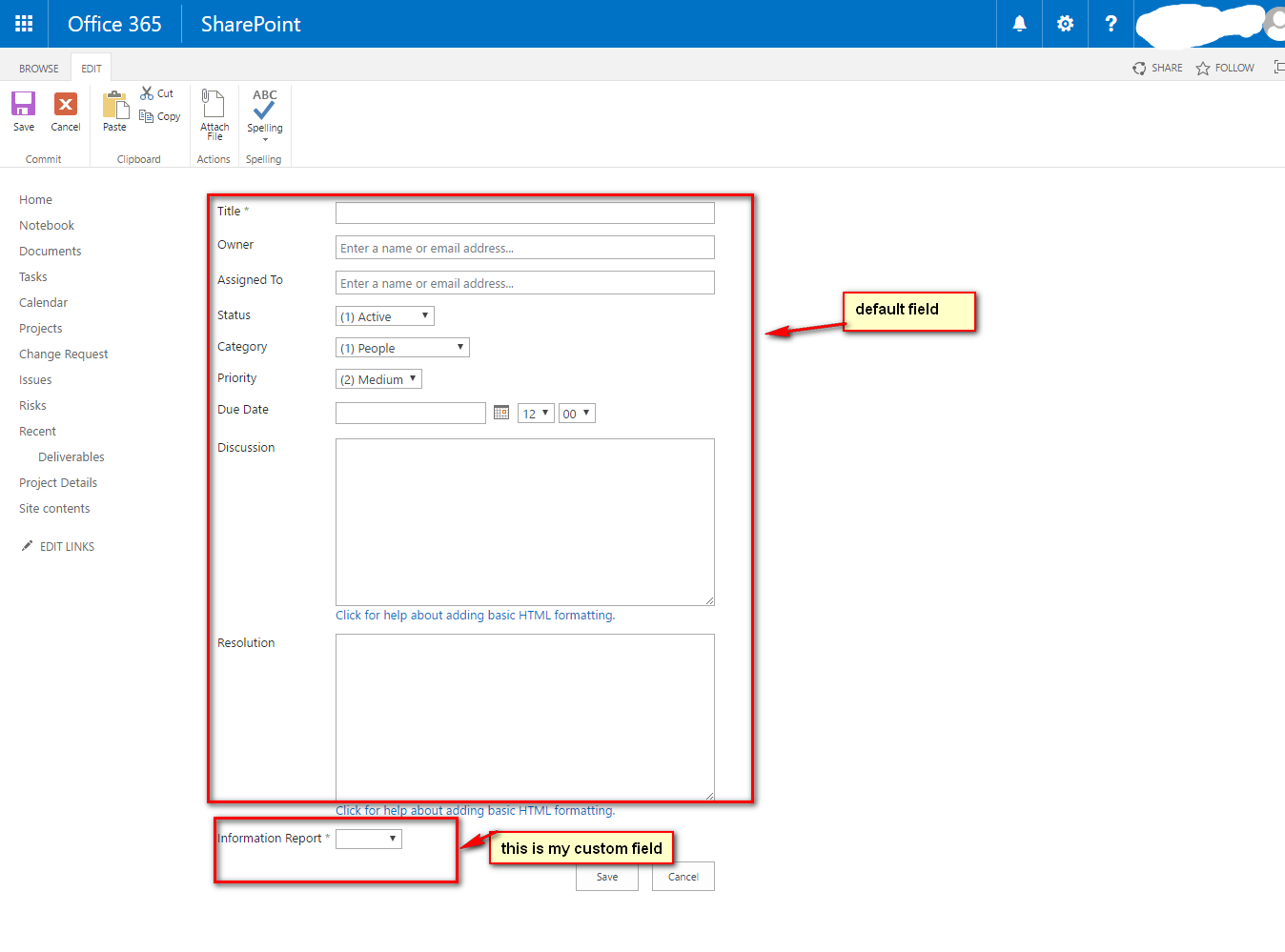Click the Attach File icon
Image resolution: width=1285 pixels, height=952 pixels.
tap(214, 104)
